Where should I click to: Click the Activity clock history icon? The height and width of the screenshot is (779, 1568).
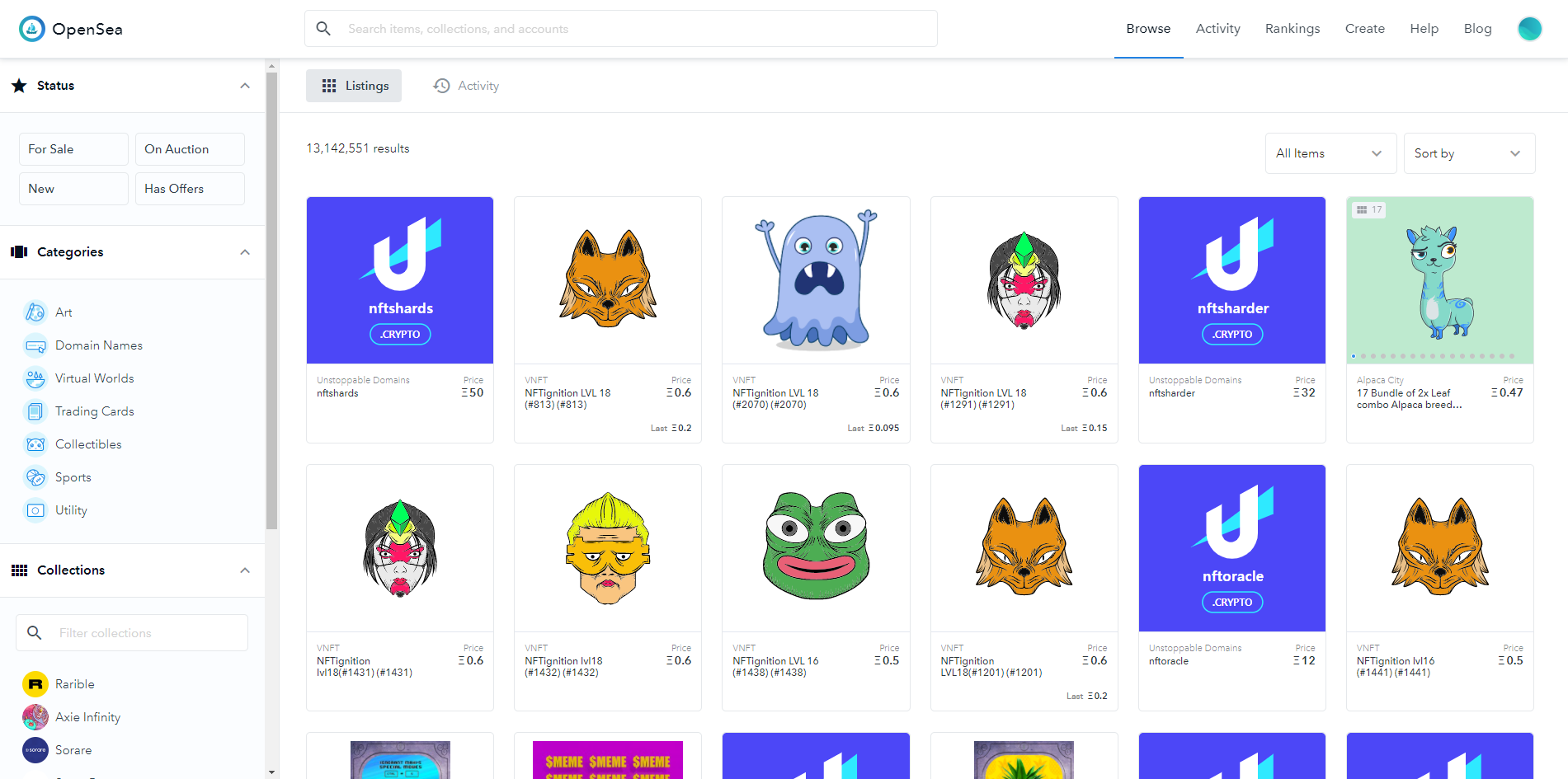442,86
